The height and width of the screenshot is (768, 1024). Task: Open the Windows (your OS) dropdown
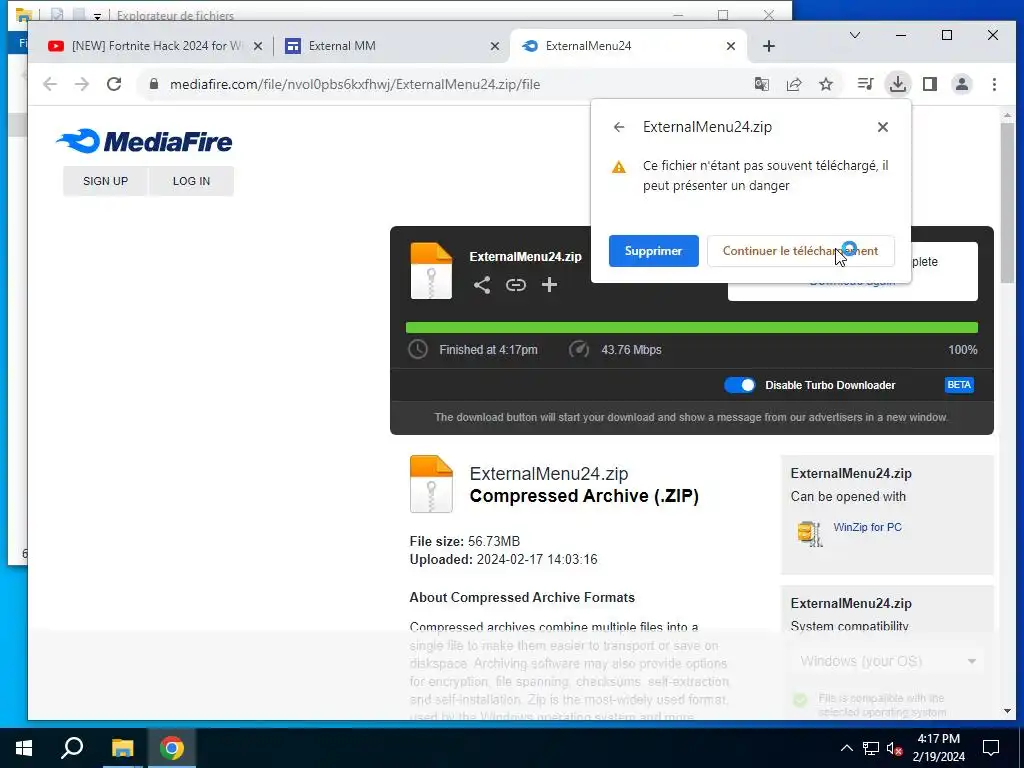(887, 661)
